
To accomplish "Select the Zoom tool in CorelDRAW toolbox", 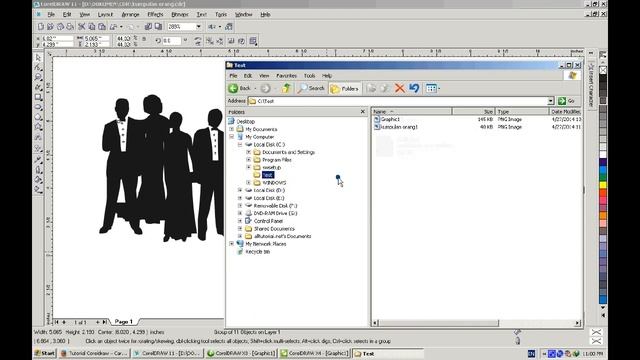I will (x=38, y=77).
